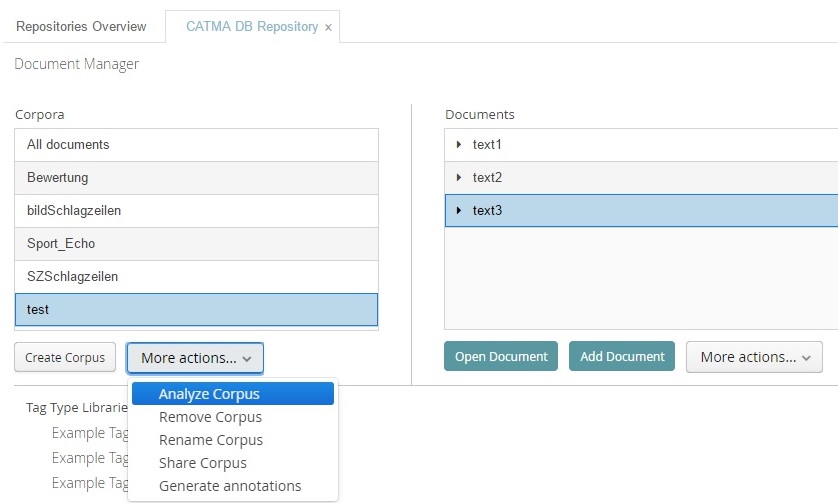
Task: Close the CATMA DB Repository tab
Action: coord(328,27)
